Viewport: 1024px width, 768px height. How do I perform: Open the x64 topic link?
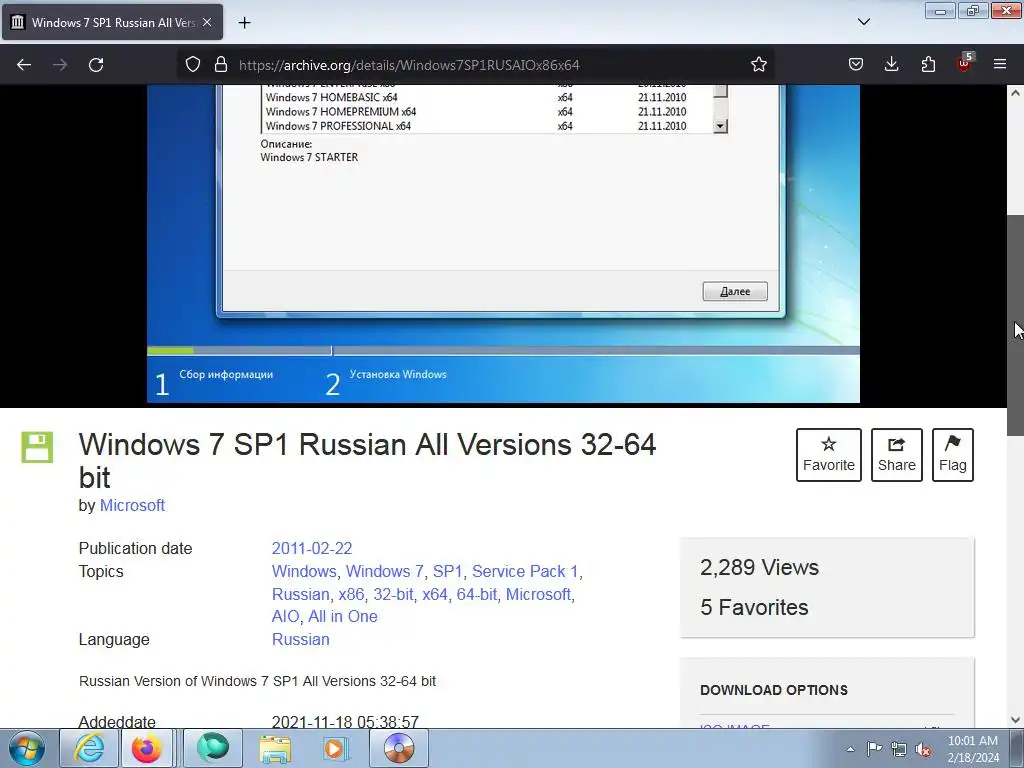click(435, 594)
